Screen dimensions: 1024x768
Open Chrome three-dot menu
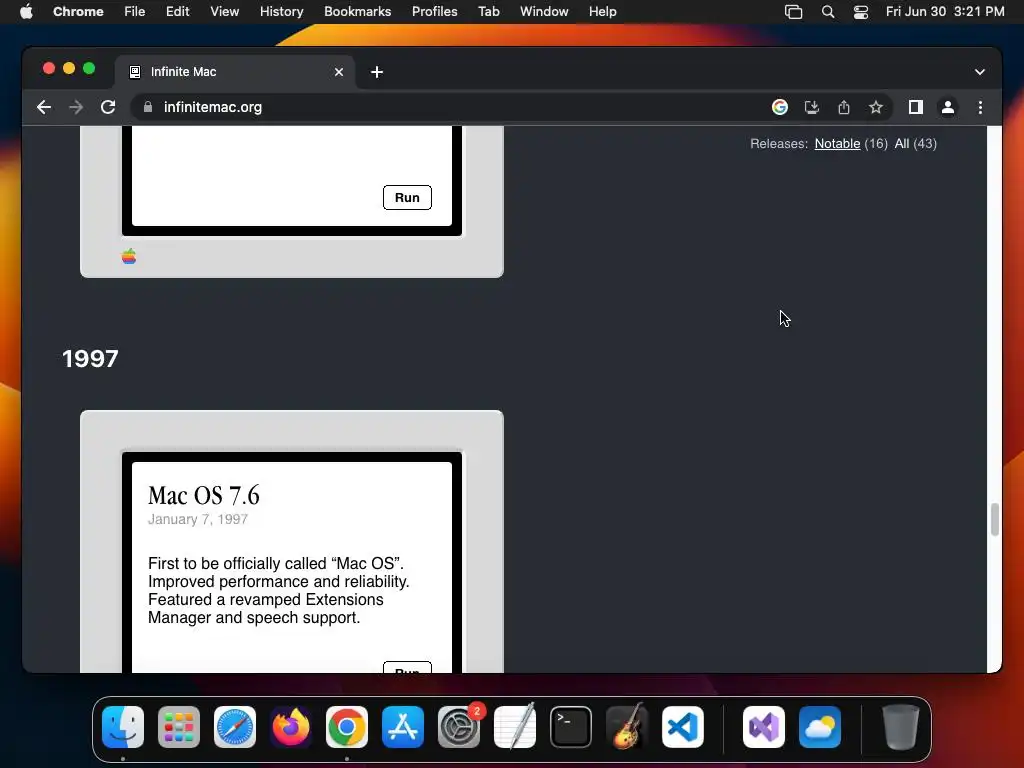pyautogui.click(x=980, y=107)
